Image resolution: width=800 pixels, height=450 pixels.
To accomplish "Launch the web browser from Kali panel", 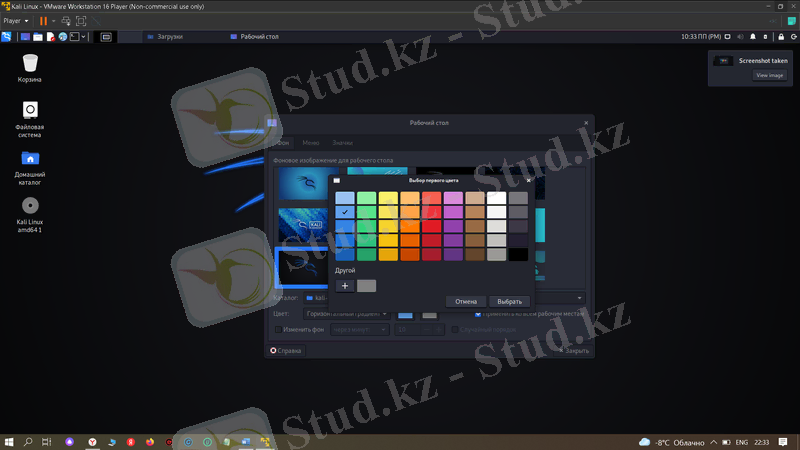I will coord(63,37).
